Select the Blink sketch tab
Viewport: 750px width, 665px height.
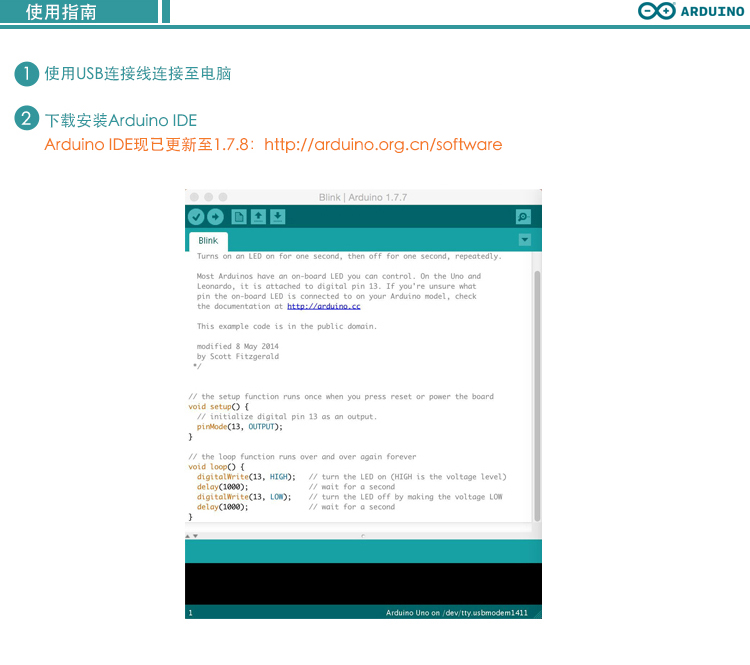click(x=208, y=241)
